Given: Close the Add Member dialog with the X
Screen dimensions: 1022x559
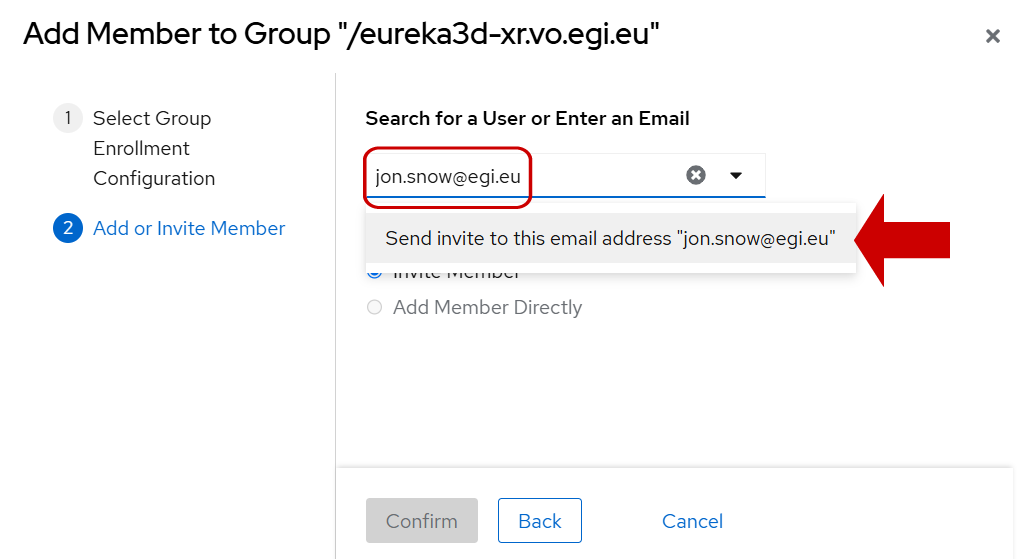Looking at the screenshot, I should tap(992, 36).
